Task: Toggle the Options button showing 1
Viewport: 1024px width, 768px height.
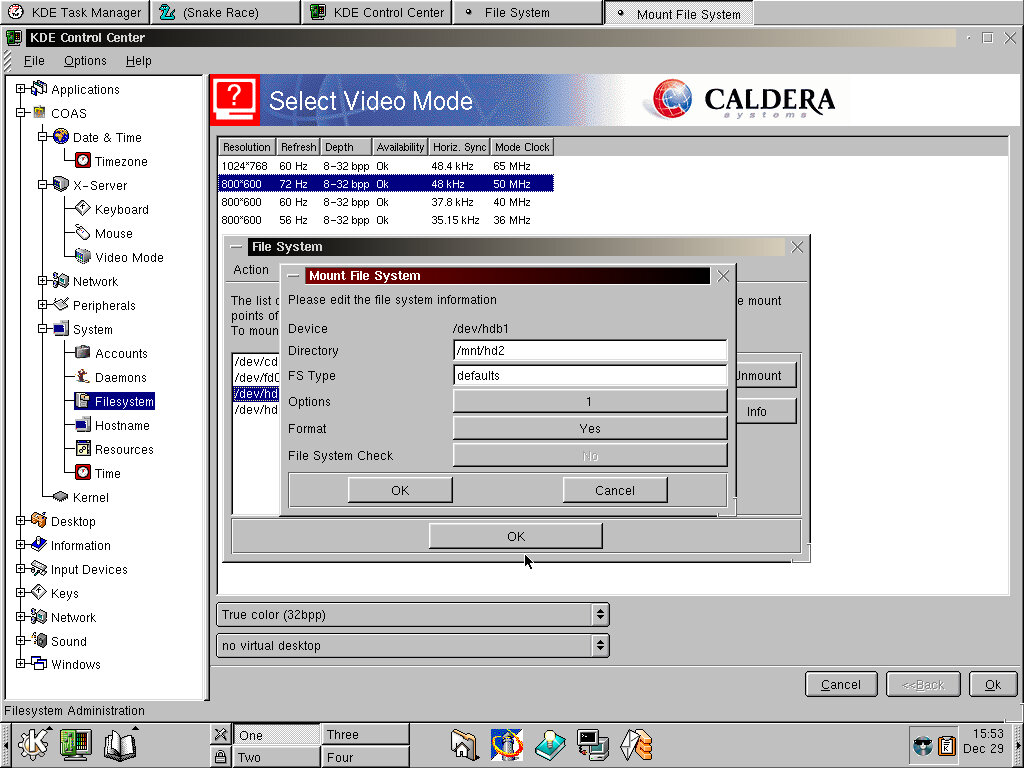Action: (x=590, y=402)
